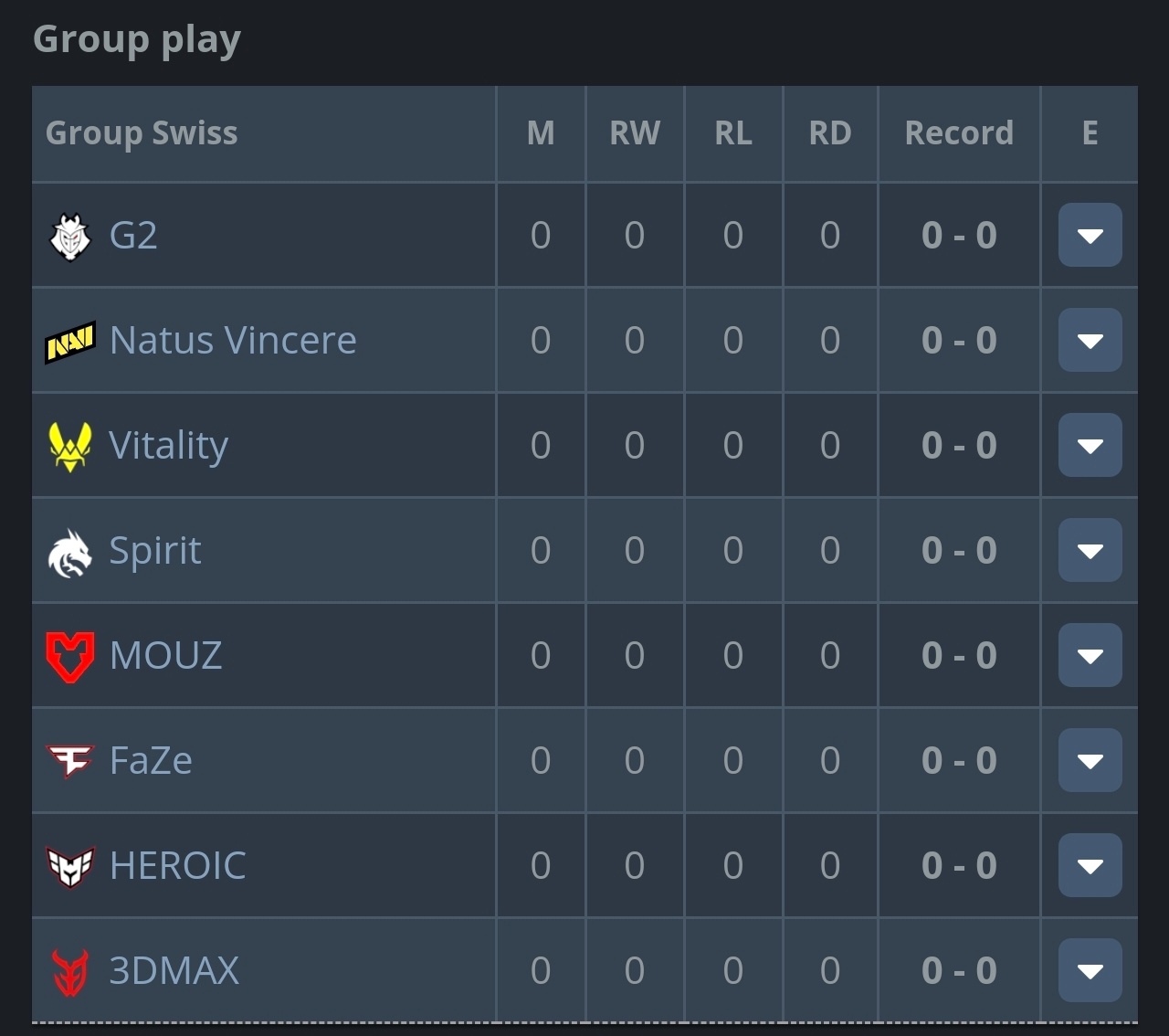This screenshot has height=1036, width=1169.
Task: Expand Natus Vincere row dropdown arrow
Action: (x=1090, y=340)
